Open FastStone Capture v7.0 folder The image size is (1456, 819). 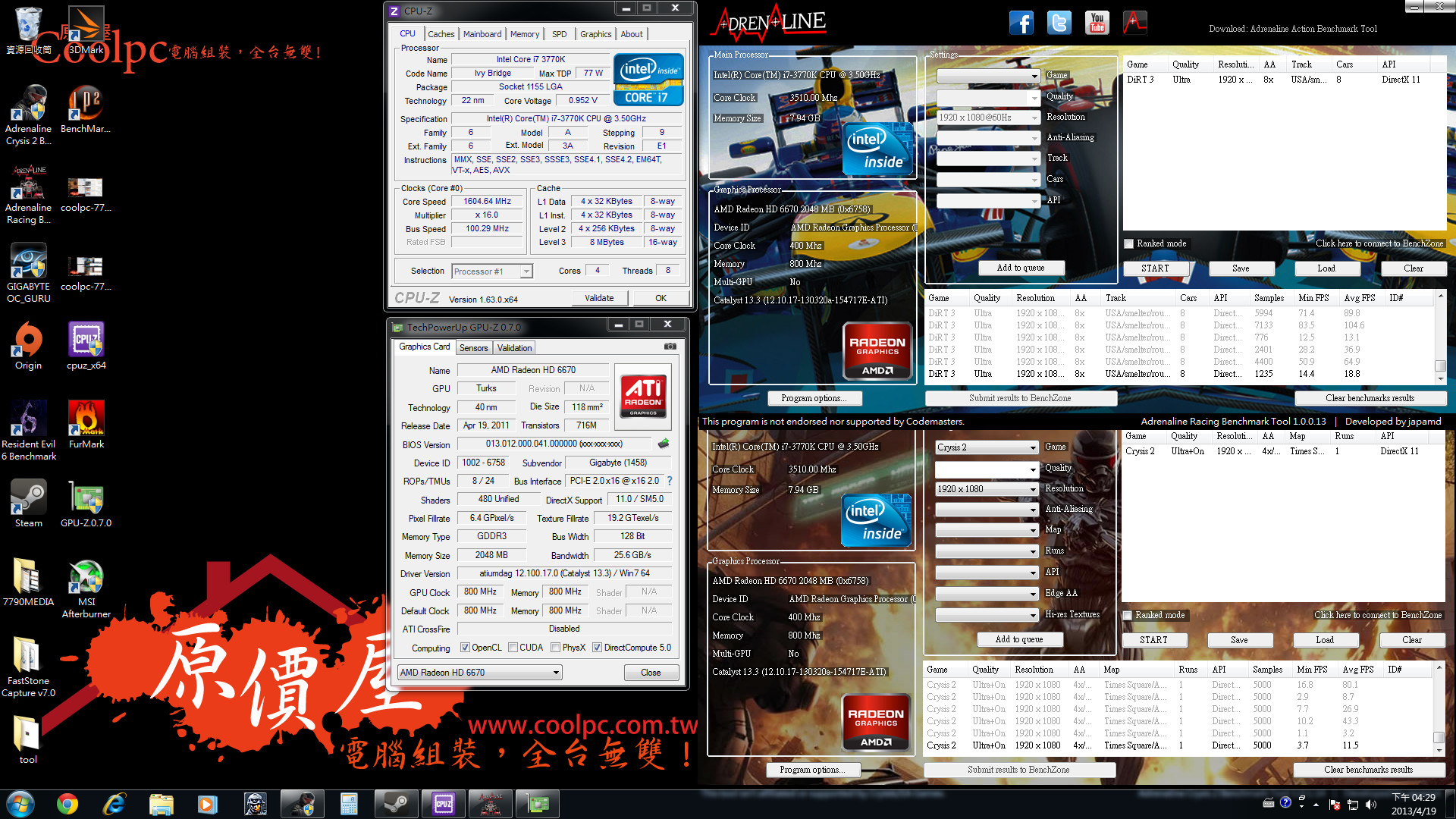[28, 667]
